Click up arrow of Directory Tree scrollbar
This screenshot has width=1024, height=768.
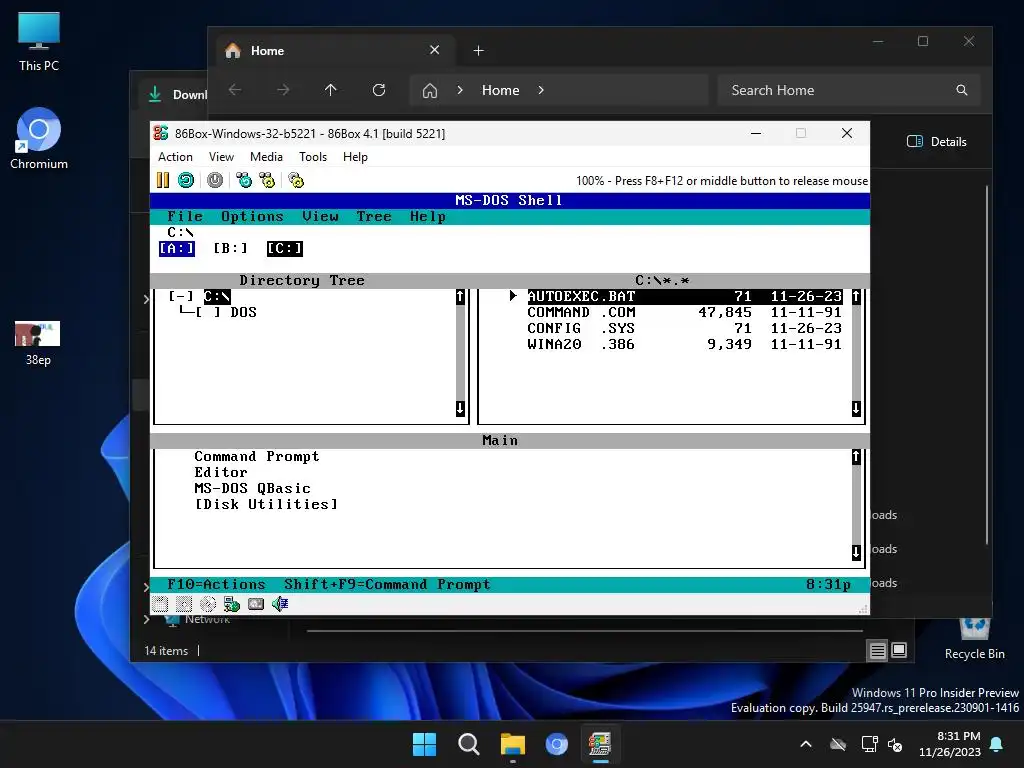point(460,297)
